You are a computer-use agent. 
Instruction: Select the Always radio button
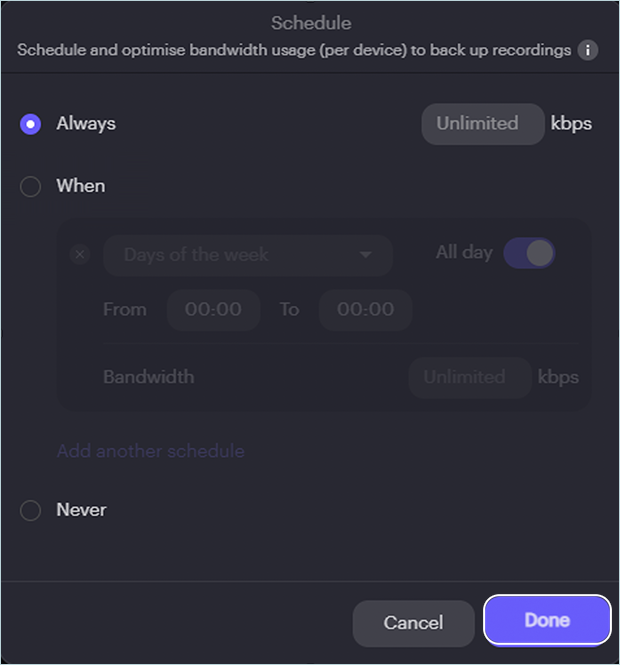click(x=31, y=124)
